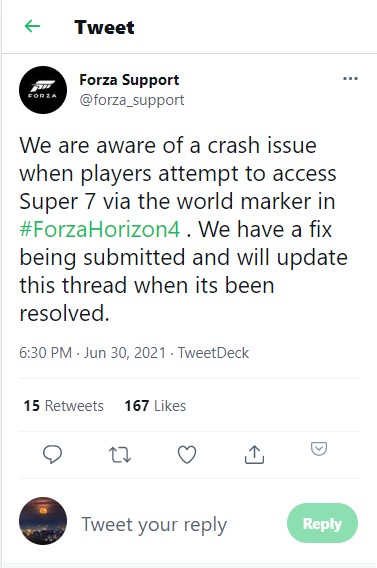The image size is (377, 568).
Task: Click the Tweet header title
Action: [104, 27]
